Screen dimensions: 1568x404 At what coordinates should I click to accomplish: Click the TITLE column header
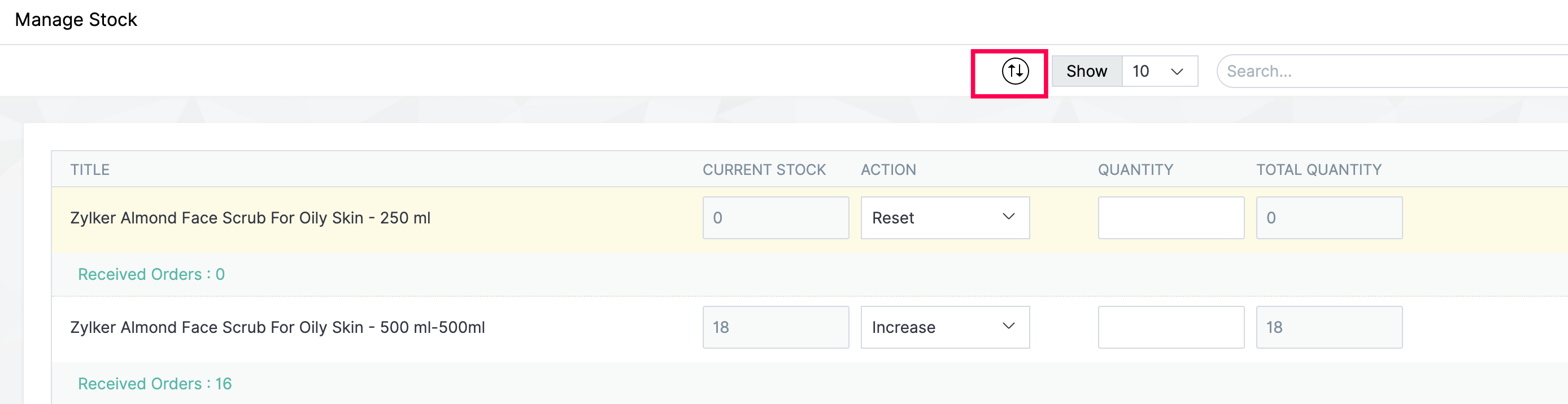[x=89, y=170]
